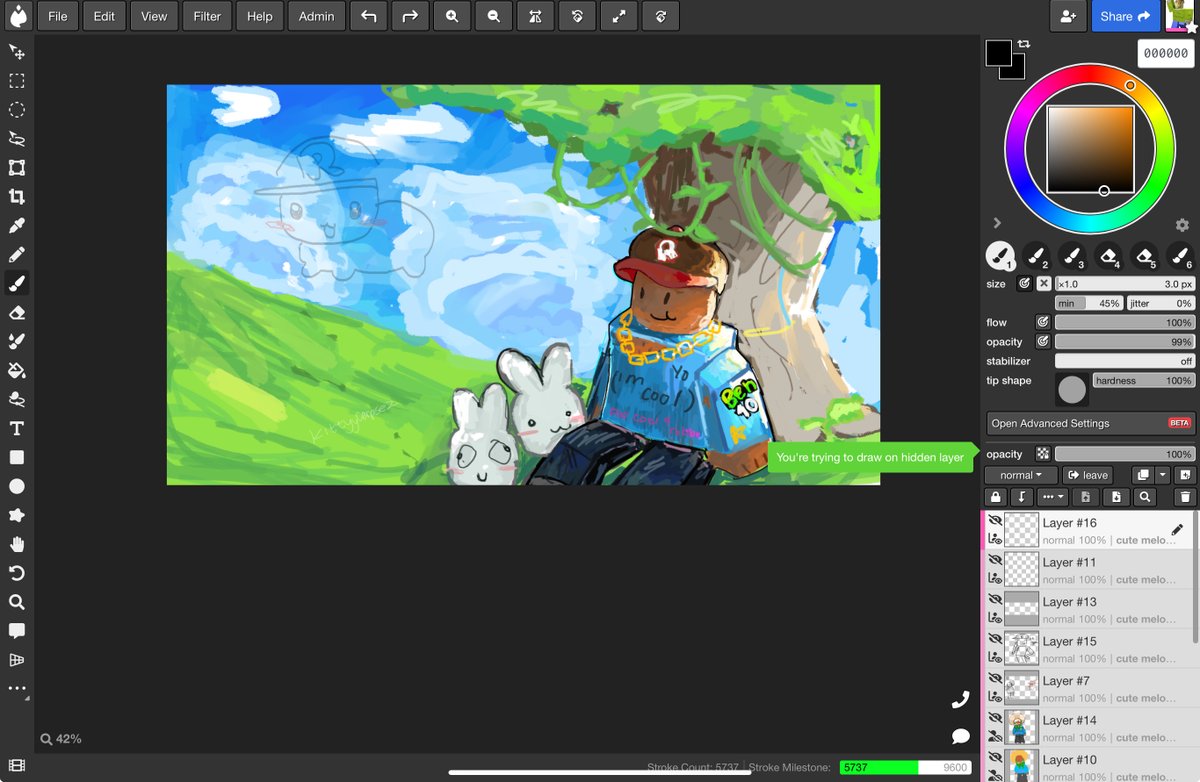Select the rectangular selection tool
1200x782 pixels.
(16, 81)
